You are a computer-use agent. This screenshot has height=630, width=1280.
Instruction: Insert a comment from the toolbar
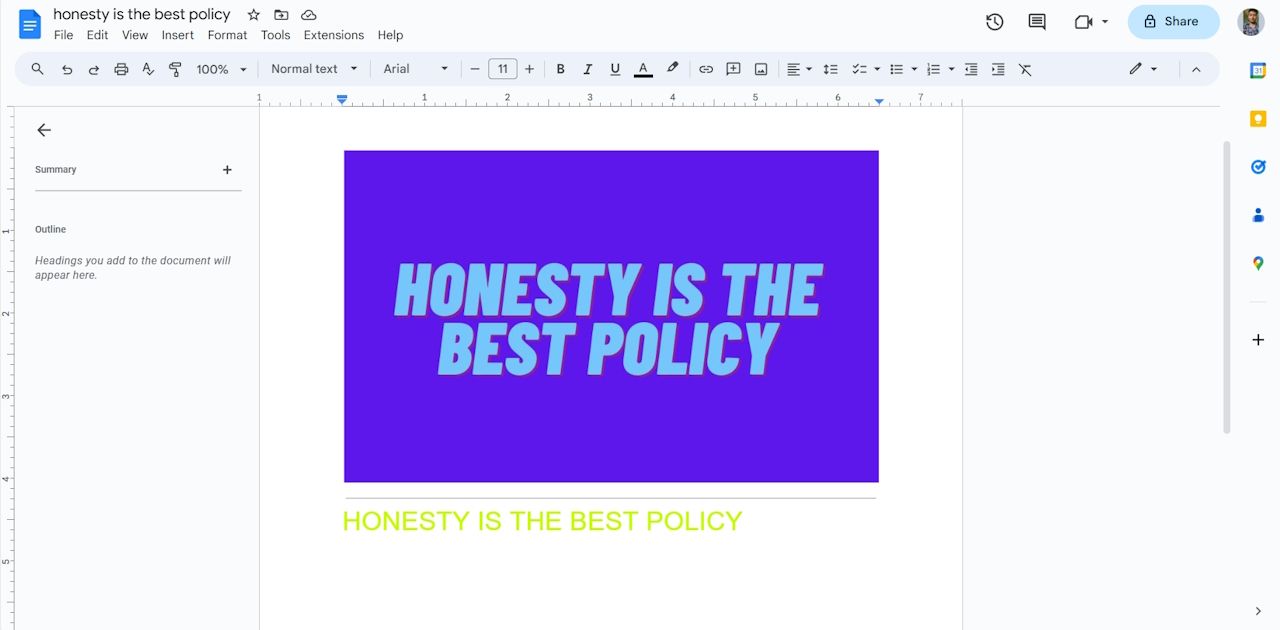pyautogui.click(x=733, y=69)
